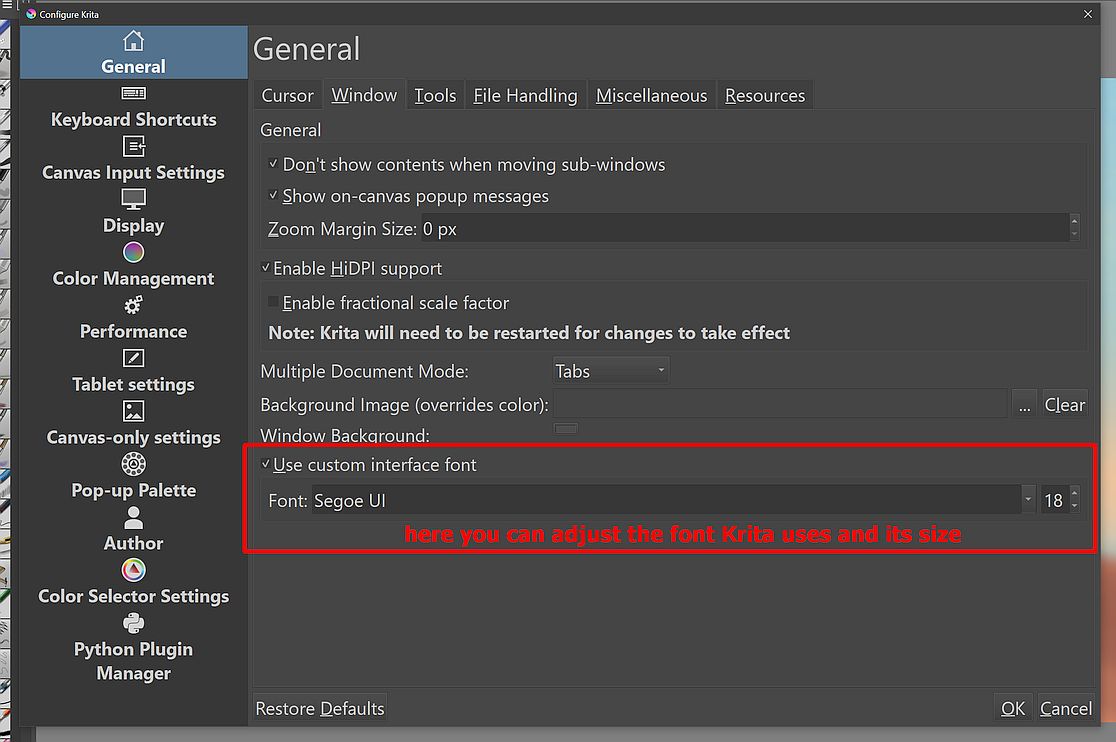Screen dimensions: 1116x742
Task: Open the Miscellaneous tab
Action: [651, 95]
